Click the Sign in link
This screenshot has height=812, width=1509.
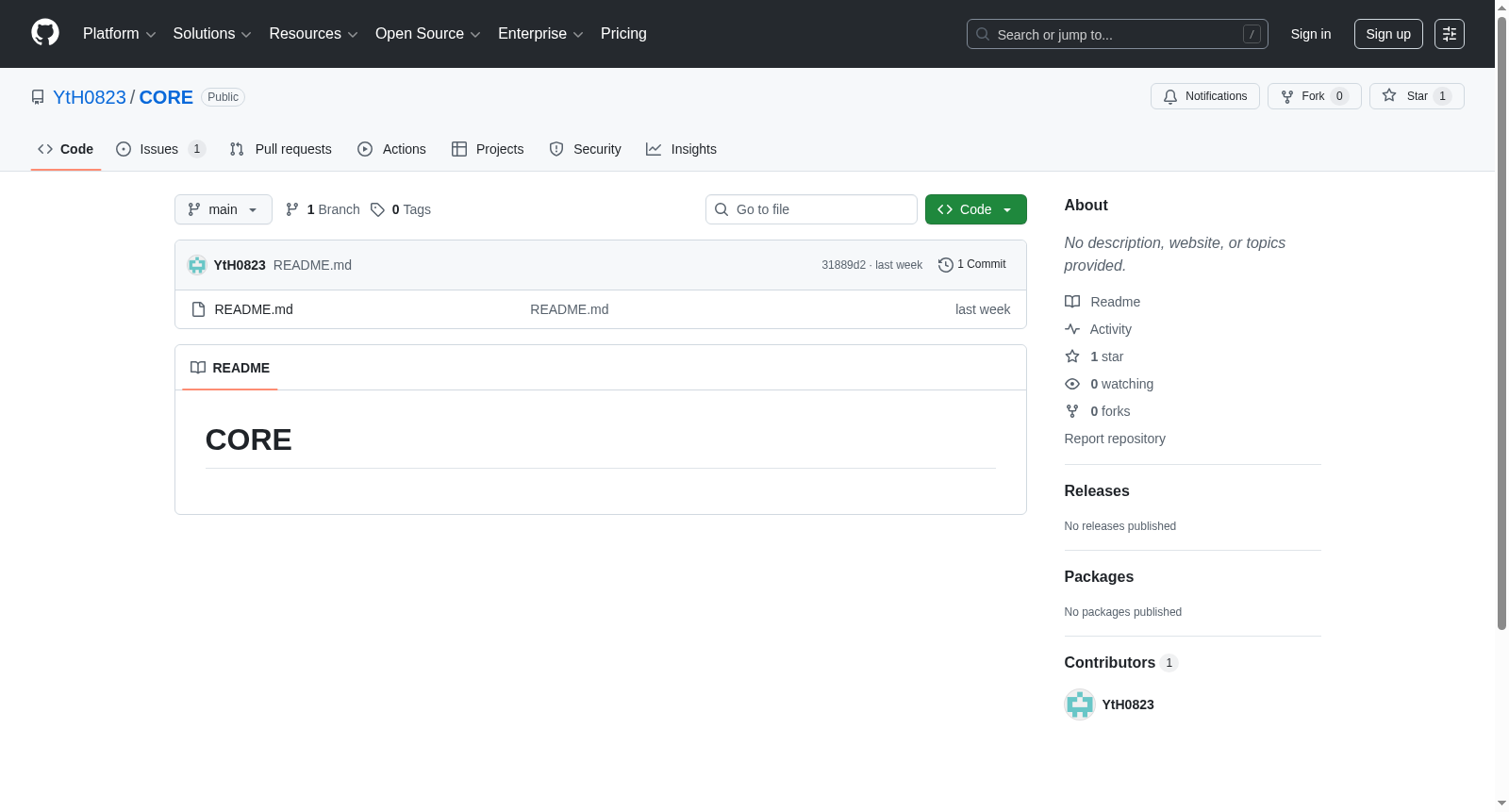pyautogui.click(x=1311, y=34)
